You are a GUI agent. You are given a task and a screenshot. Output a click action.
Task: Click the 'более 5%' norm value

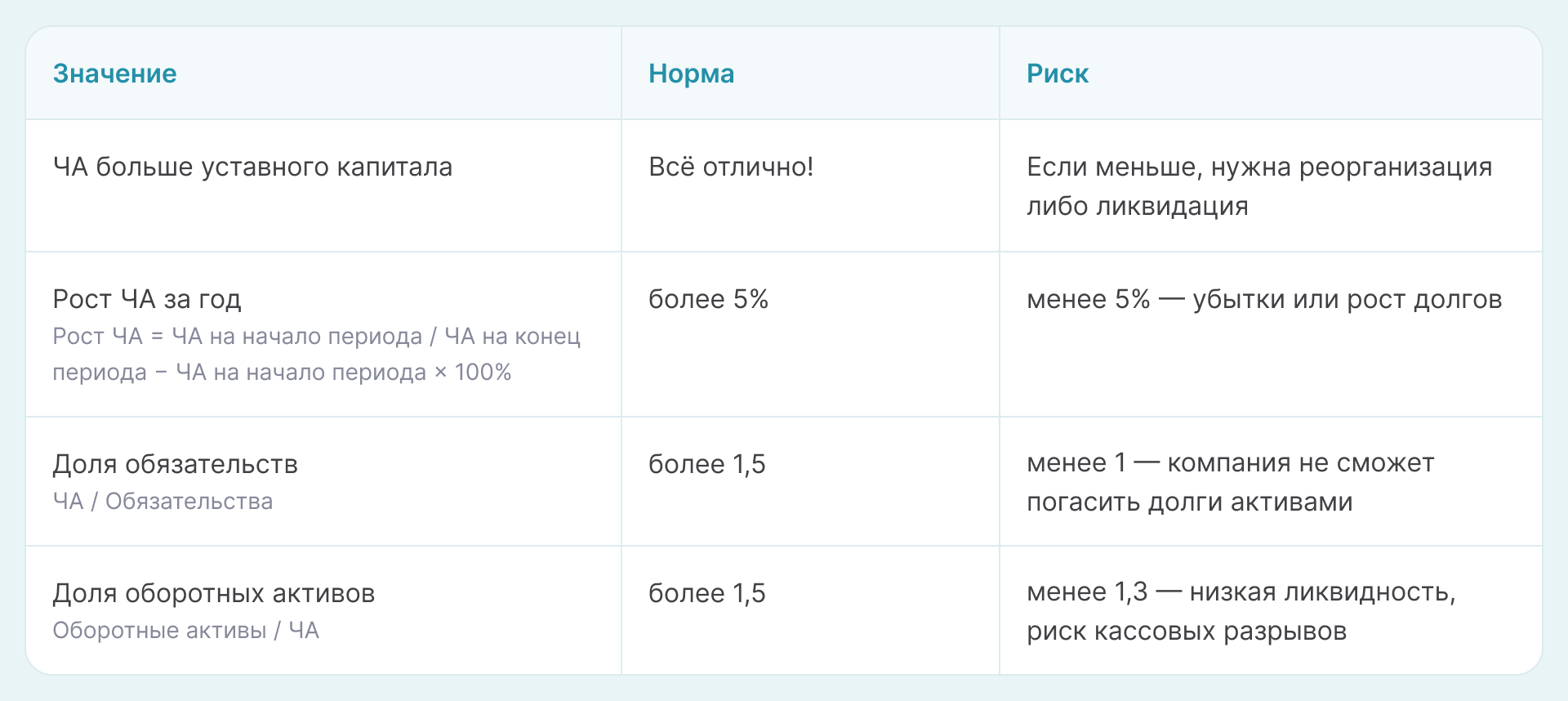708,299
